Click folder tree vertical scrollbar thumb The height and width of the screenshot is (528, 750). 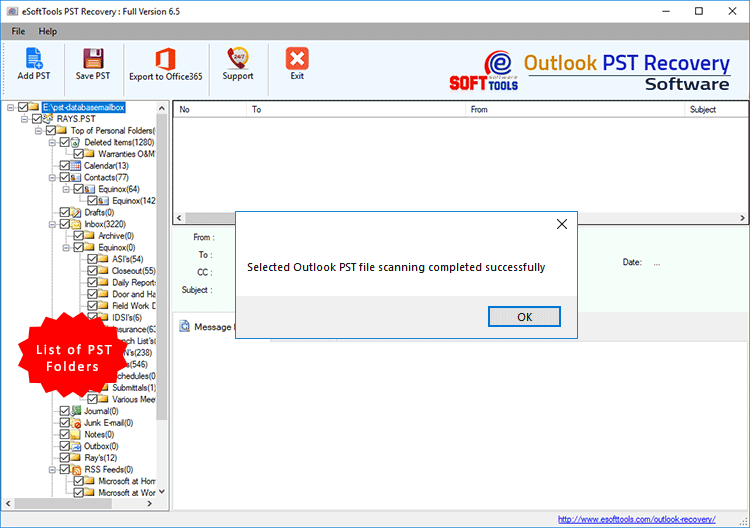(x=162, y=266)
